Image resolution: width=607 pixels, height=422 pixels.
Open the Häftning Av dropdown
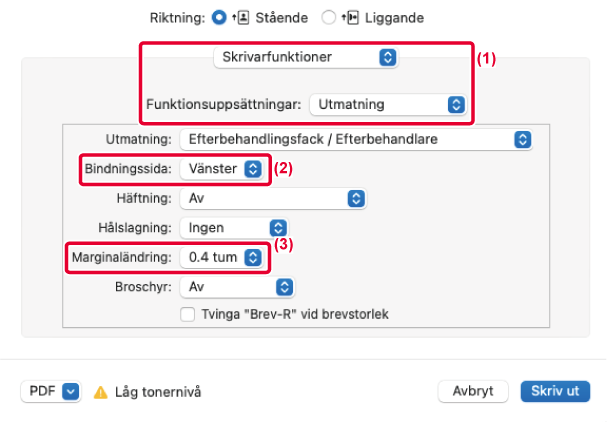[273, 199]
